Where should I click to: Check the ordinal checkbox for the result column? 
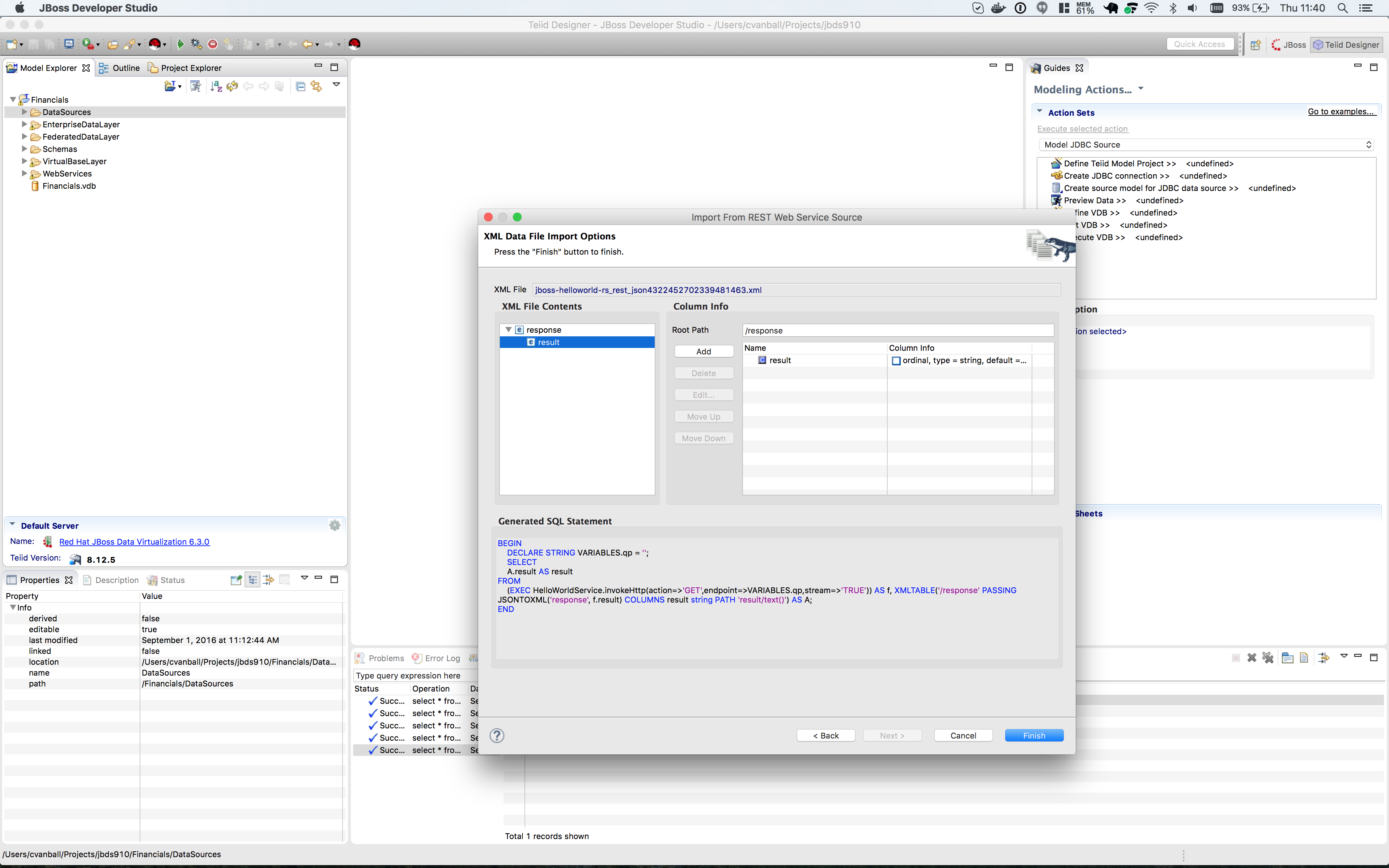pos(896,361)
